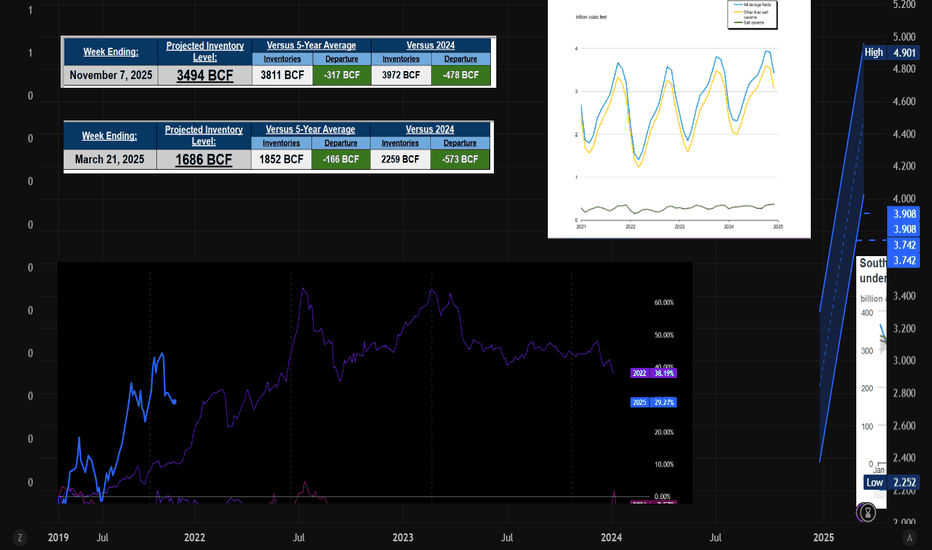Click the 1686 BCF projected inventory value
932x550 pixels.
coord(204,159)
